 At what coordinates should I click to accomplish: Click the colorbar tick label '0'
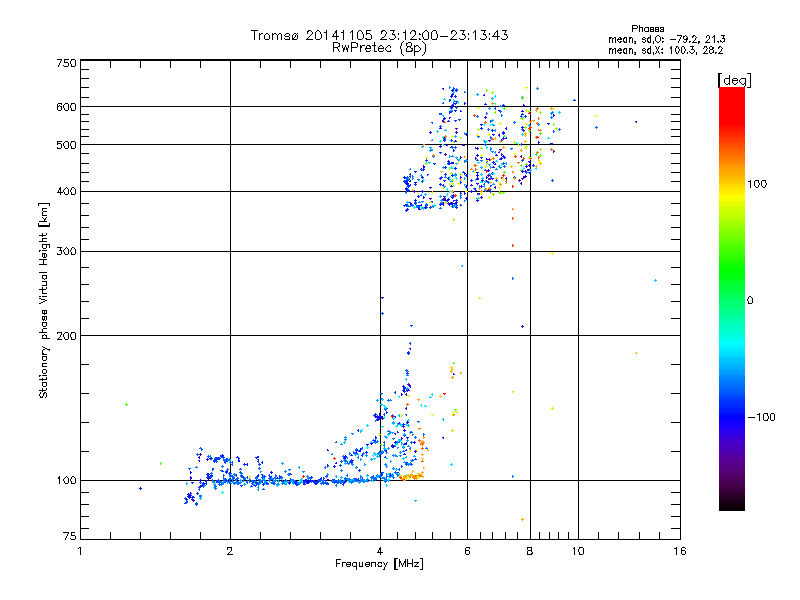click(x=749, y=301)
